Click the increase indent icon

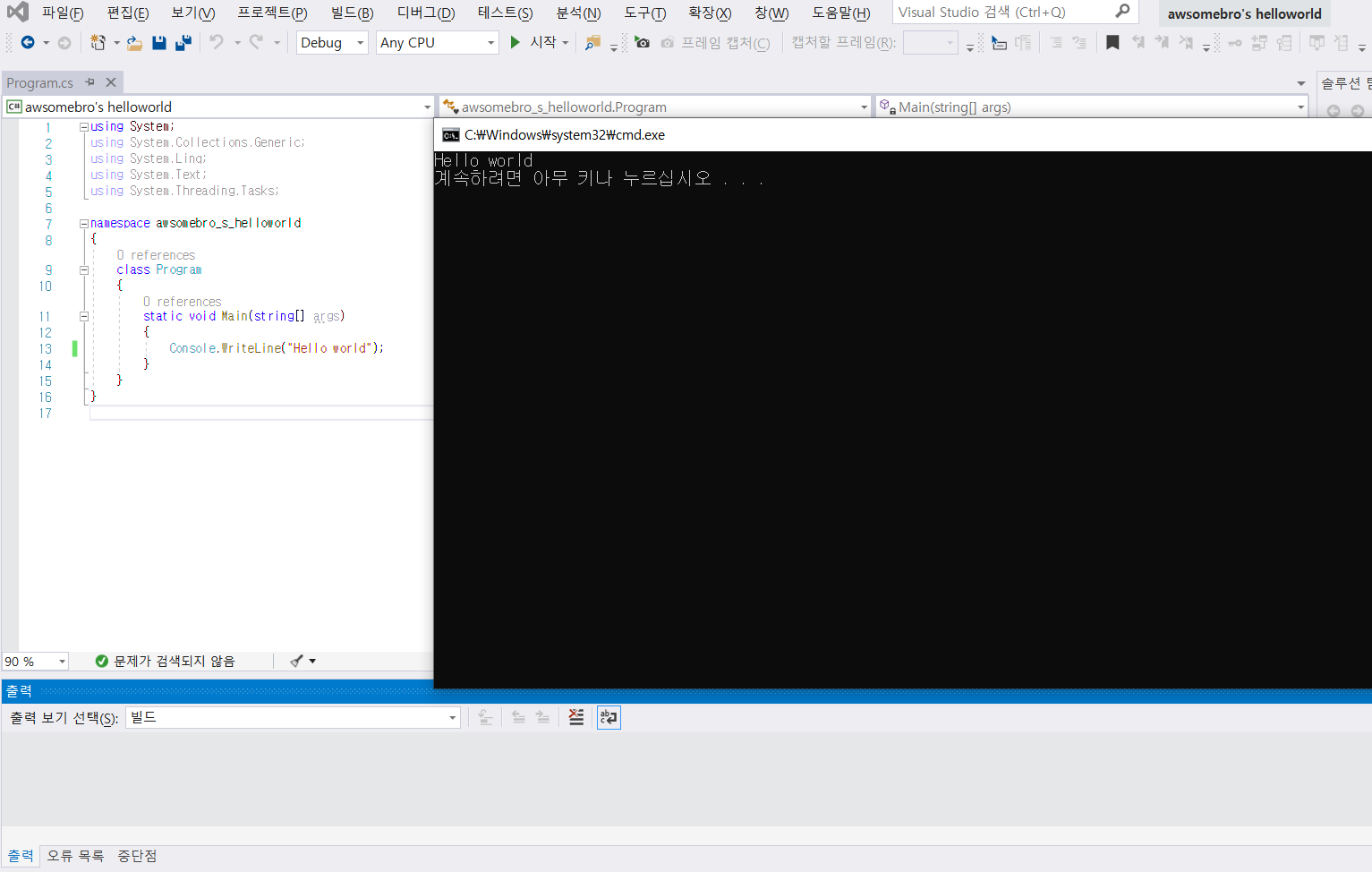pos(1079,42)
